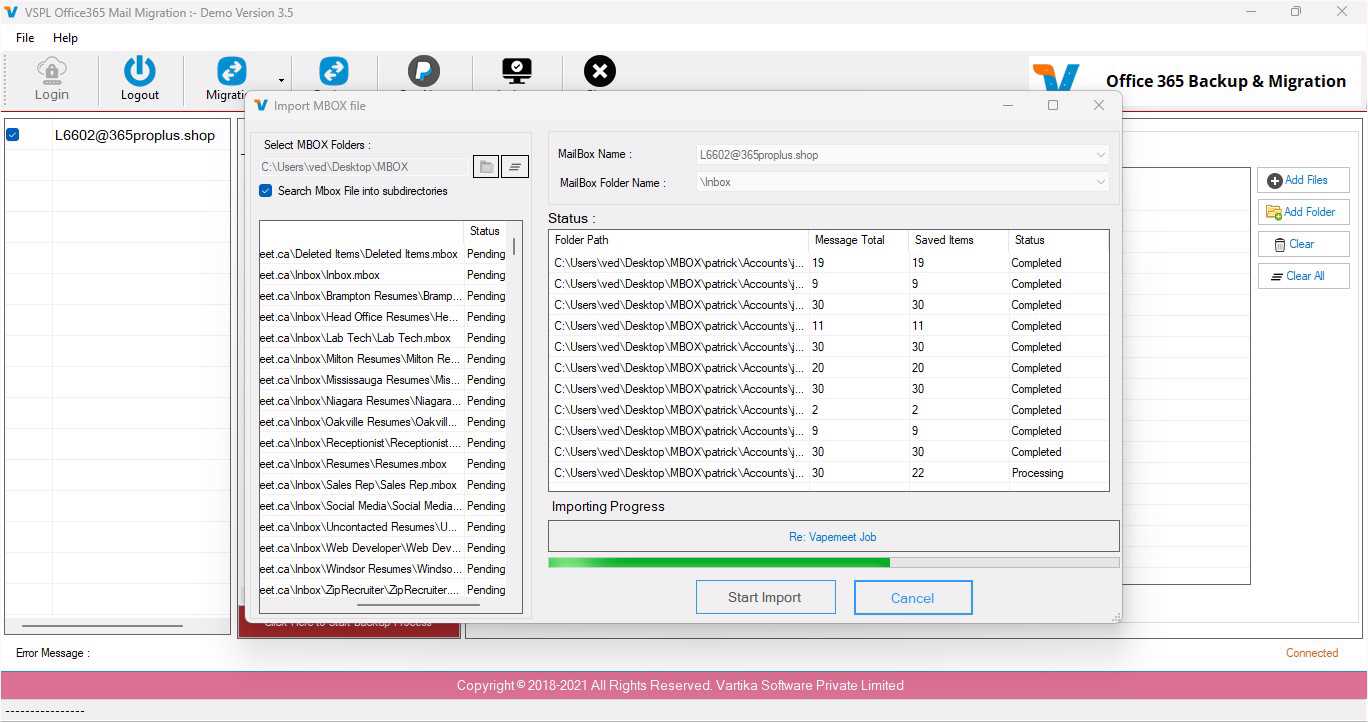Viewport: 1368px width, 723px height.
Task: Click the monitor activation icon in toolbar
Action: tap(517, 71)
